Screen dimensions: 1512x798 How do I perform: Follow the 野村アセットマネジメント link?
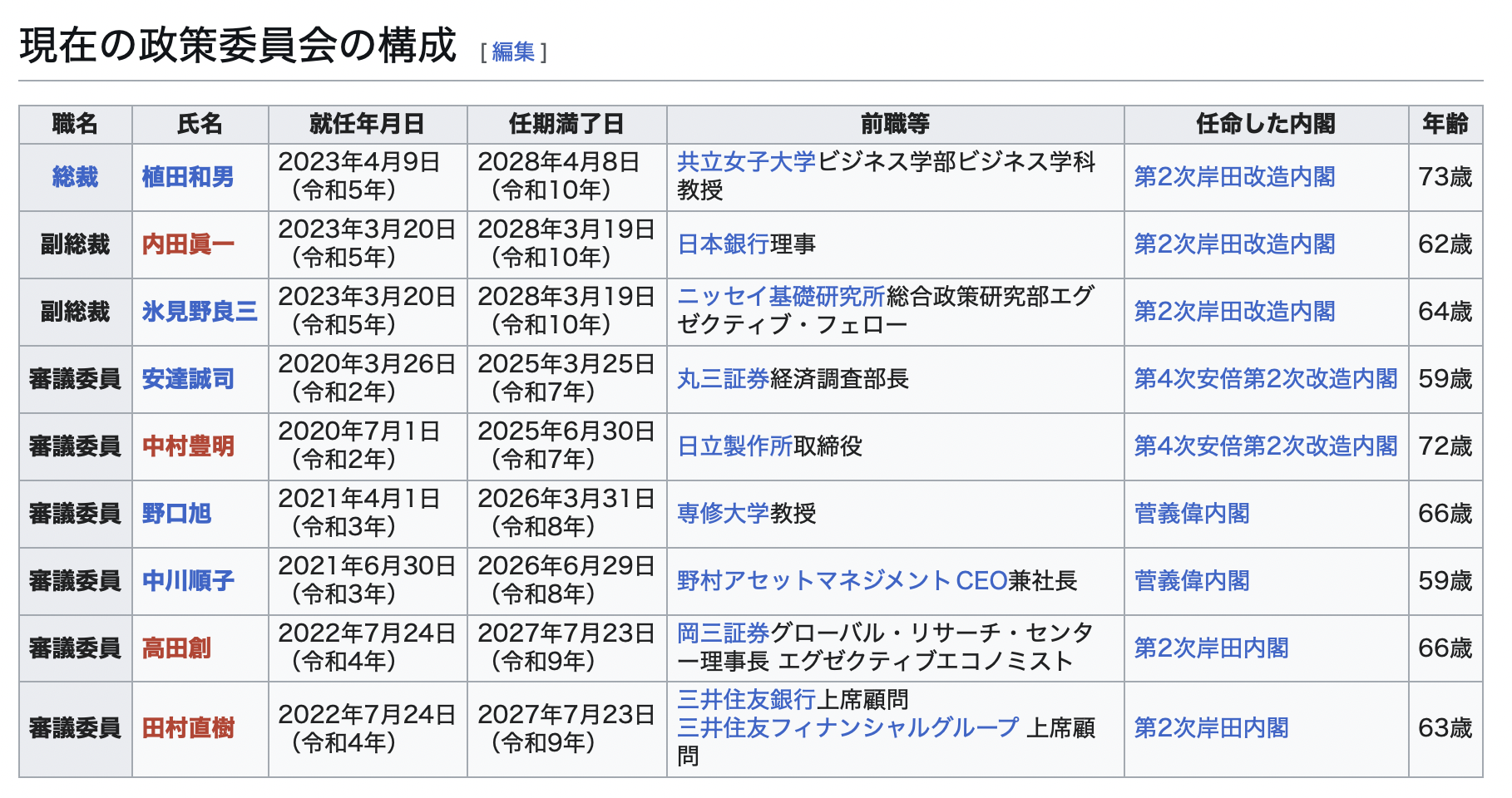click(814, 581)
